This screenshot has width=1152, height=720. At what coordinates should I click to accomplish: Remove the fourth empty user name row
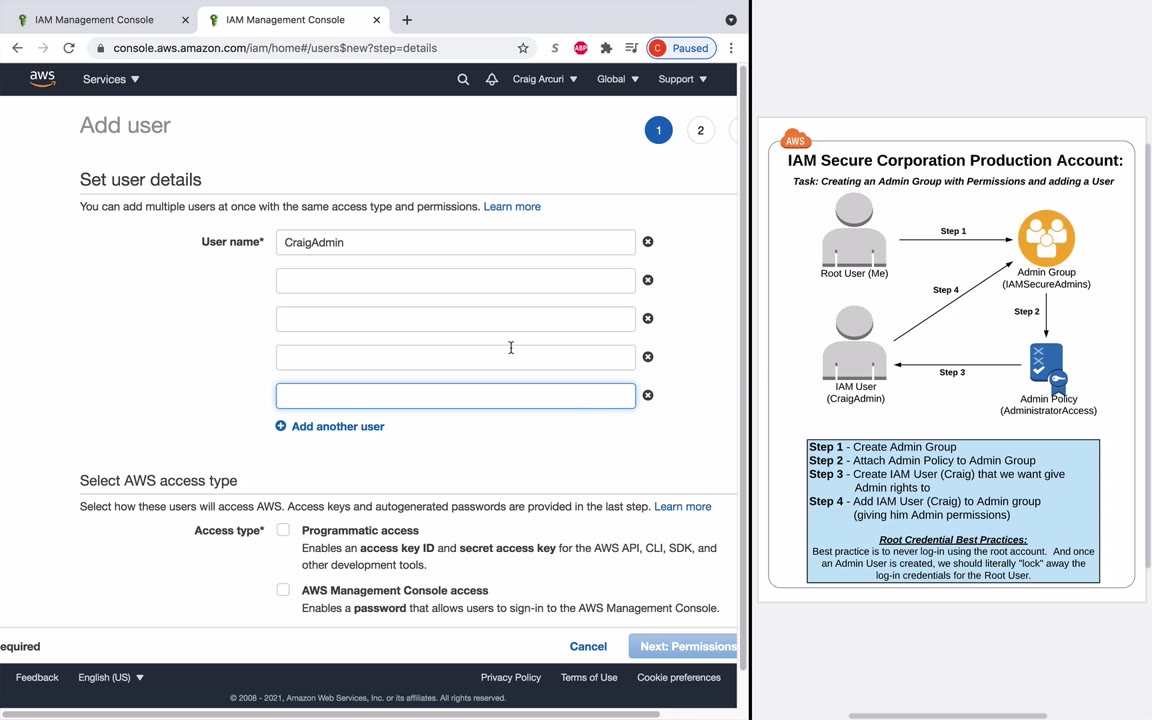tap(648, 356)
